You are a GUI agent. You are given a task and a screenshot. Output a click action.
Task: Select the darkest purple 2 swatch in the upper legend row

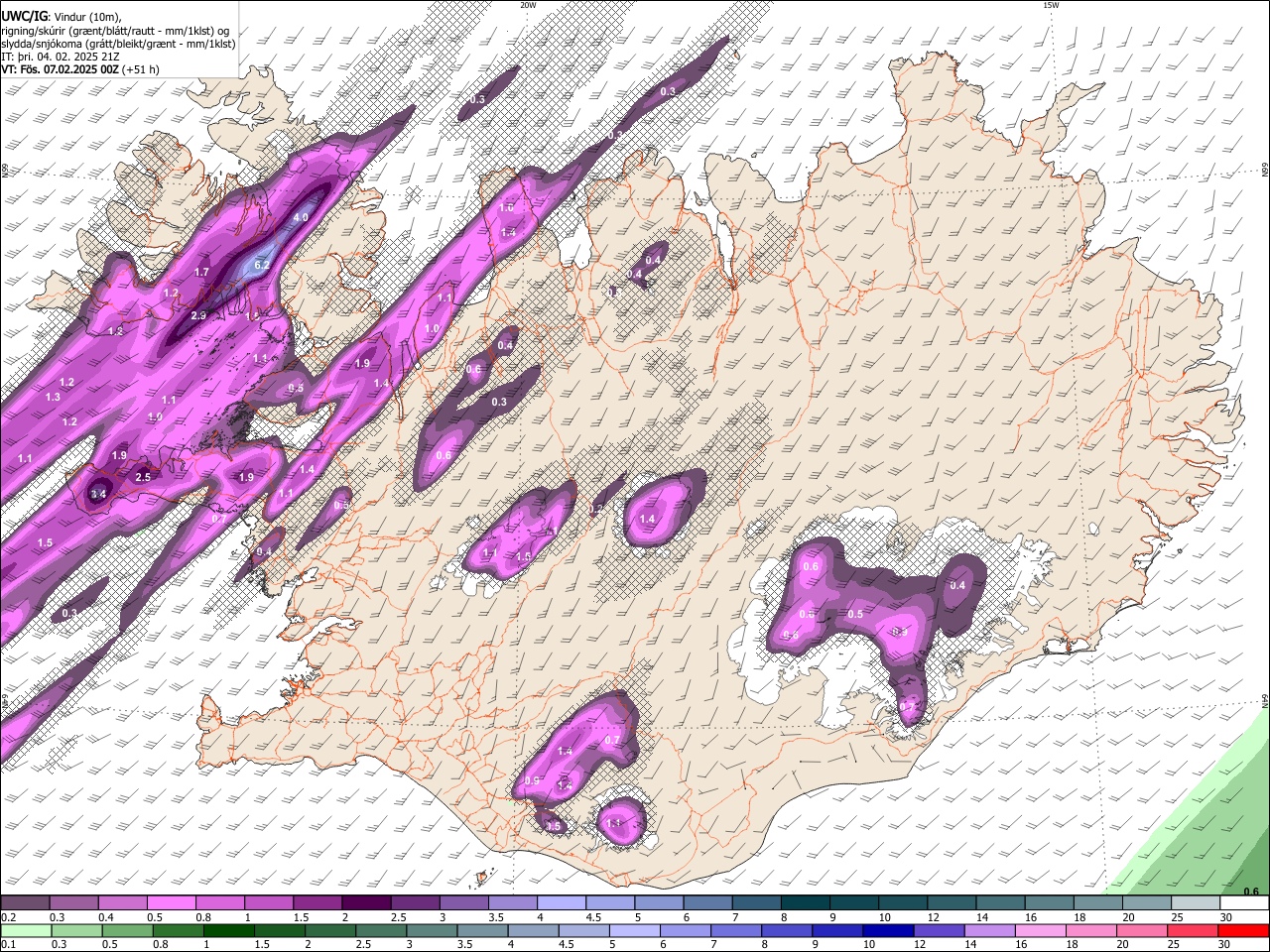(x=366, y=903)
